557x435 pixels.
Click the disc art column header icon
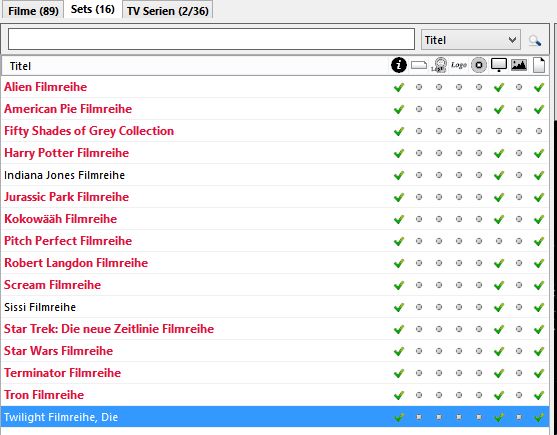tap(479, 65)
